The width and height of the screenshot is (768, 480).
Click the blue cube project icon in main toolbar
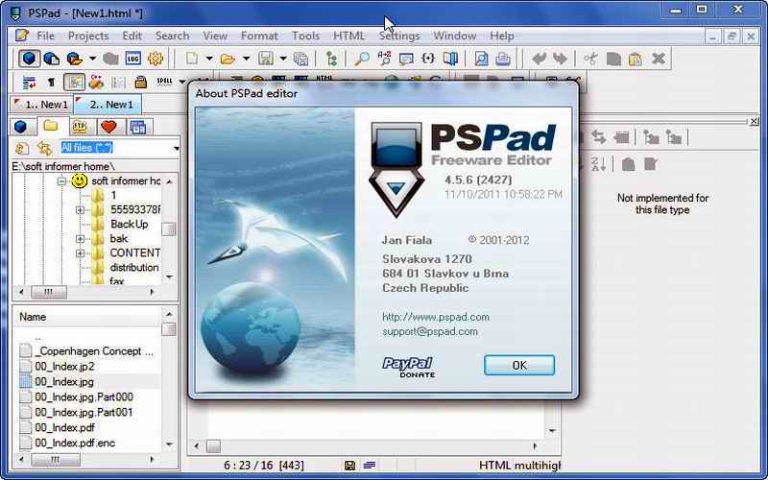tap(29, 58)
